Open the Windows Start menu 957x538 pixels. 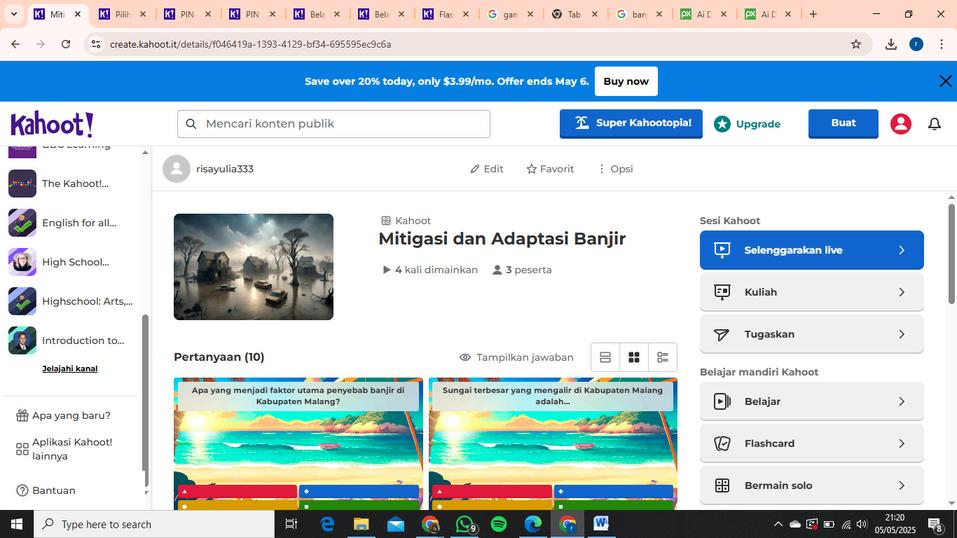[16, 524]
